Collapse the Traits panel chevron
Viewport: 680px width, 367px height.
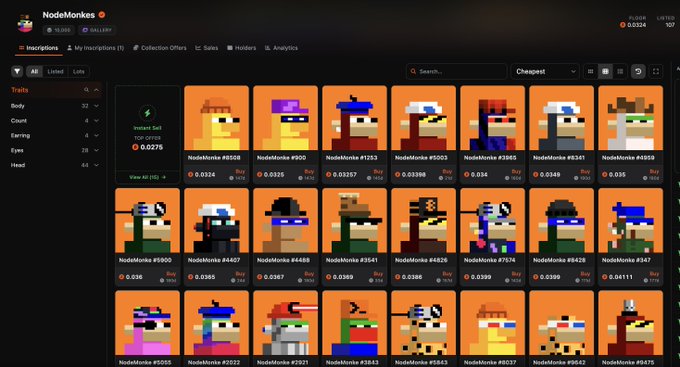tap(96, 90)
